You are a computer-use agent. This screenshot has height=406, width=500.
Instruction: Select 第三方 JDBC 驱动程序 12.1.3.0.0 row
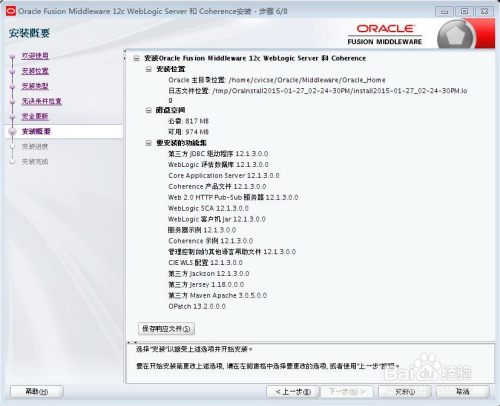pyautogui.click(x=218, y=154)
